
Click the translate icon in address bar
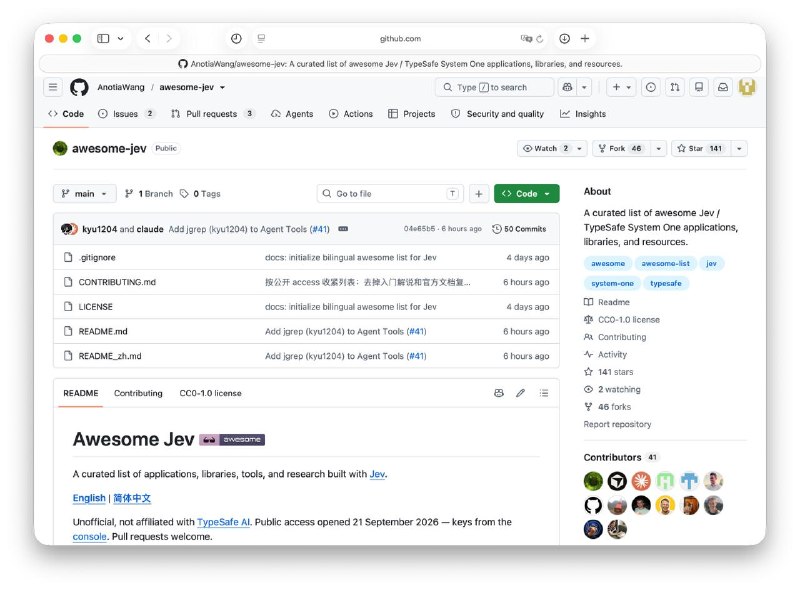pos(526,39)
